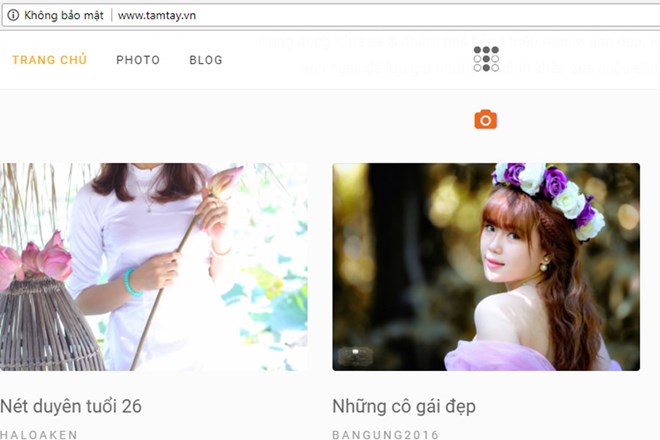Open the "Những cô gái đẹp" album title
Viewport: 660px width, 440px height.
pos(404,406)
